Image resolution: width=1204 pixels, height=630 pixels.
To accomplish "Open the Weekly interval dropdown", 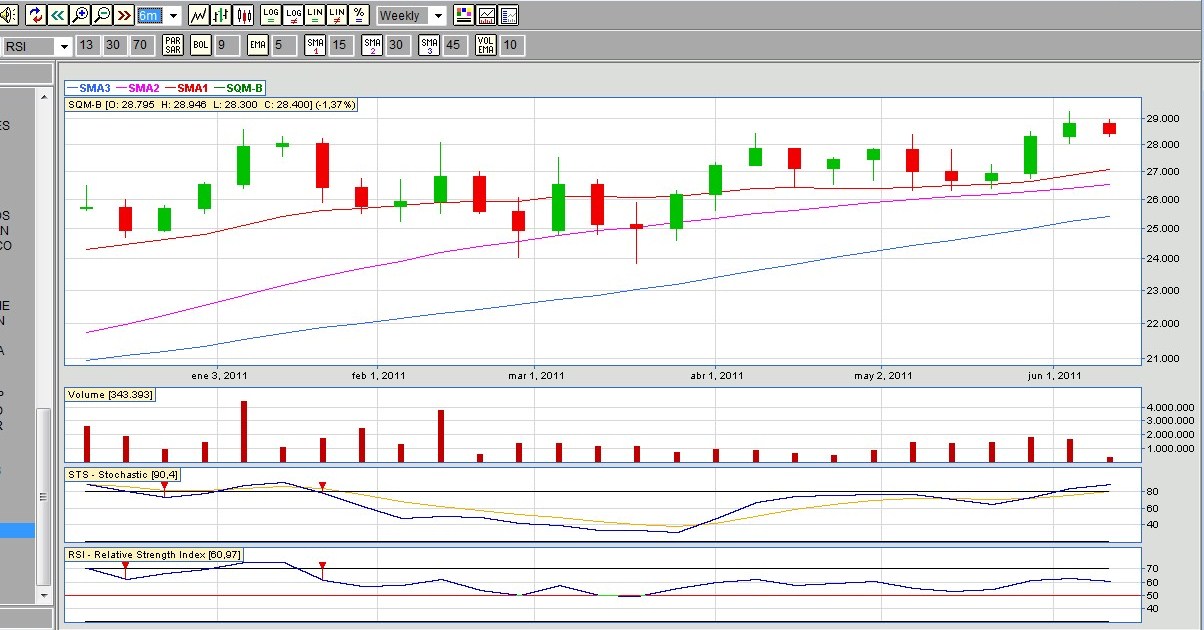I will 438,16.
